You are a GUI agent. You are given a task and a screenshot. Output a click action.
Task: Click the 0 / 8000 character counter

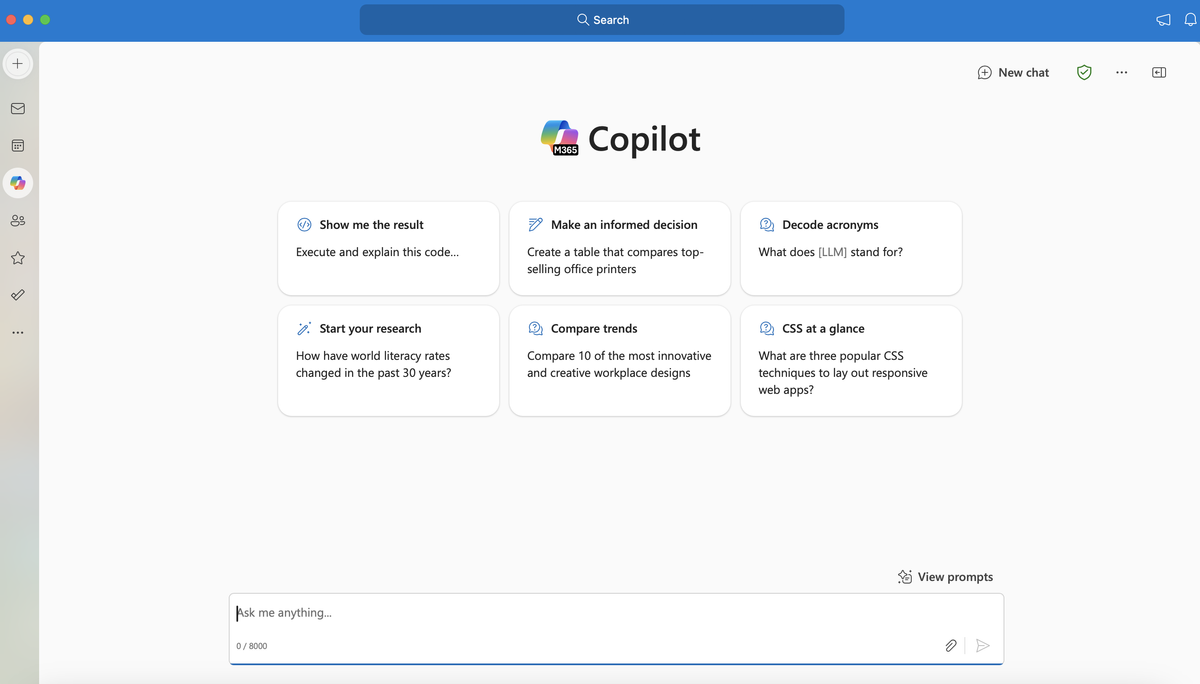252,646
